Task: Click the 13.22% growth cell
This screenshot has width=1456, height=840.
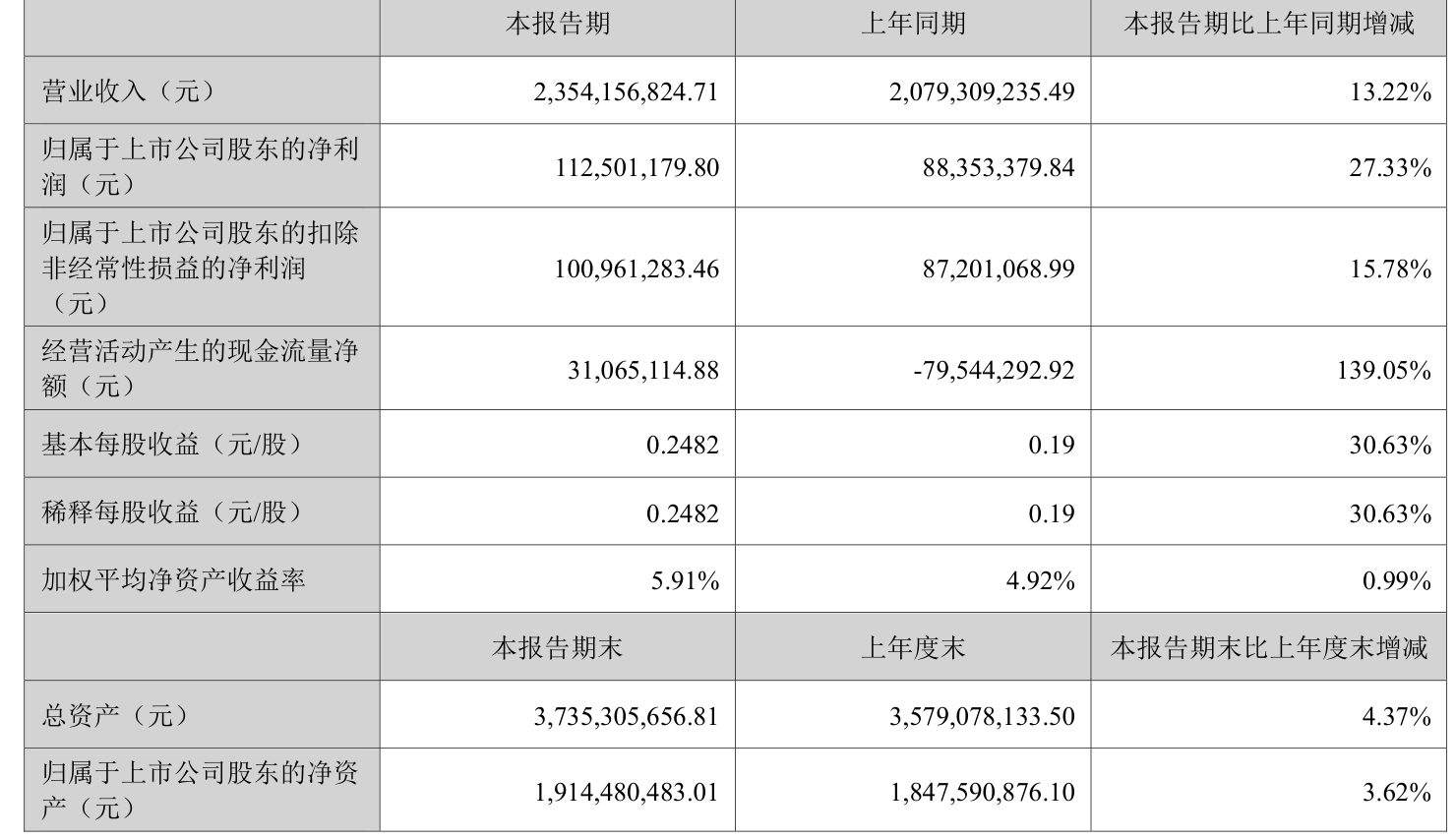Action: click(1390, 91)
